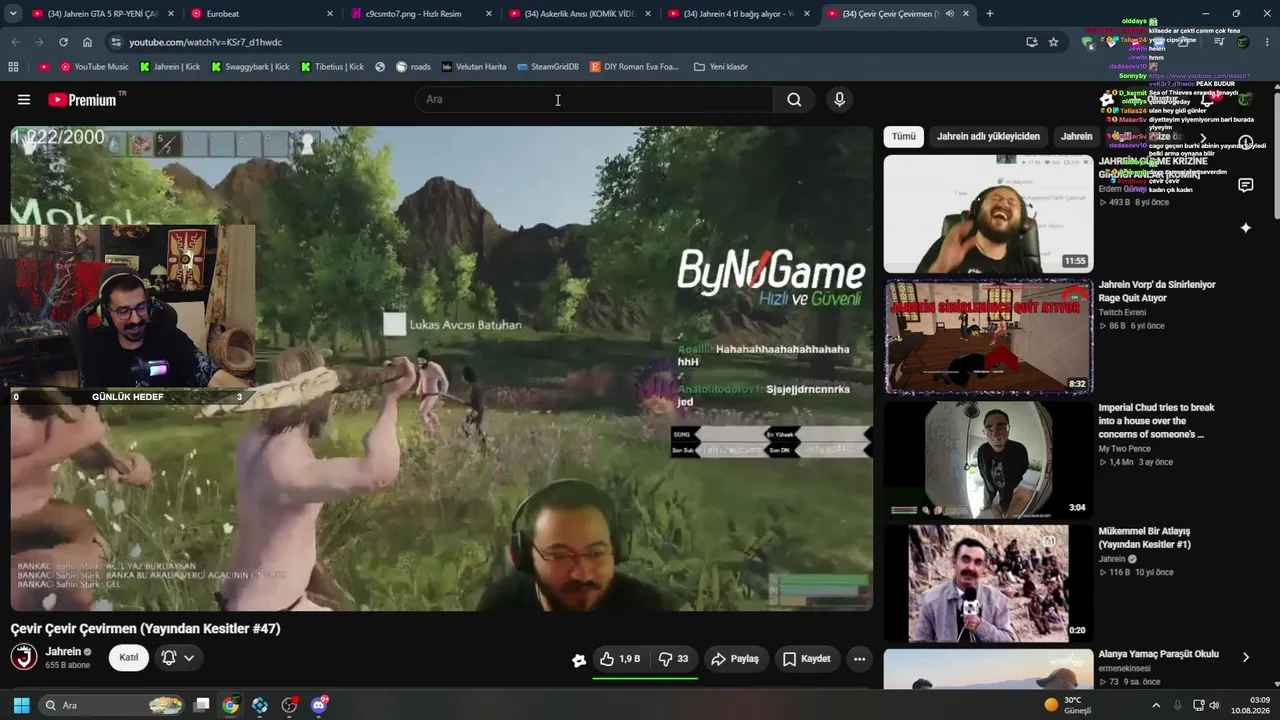Mute the Çevir Çevir Çevirmen tab audio
This screenshot has width=1280, height=720.
949,14
